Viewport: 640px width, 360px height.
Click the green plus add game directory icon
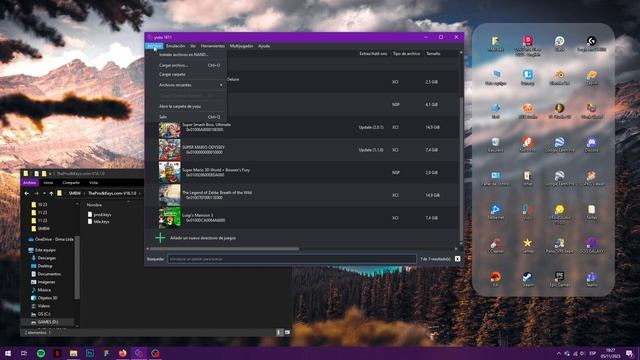click(160, 238)
